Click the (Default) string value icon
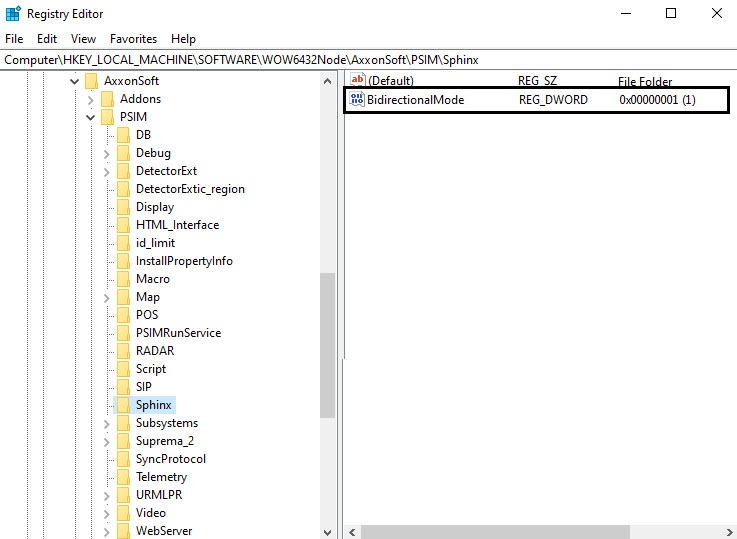737x539 pixels. pos(358,79)
